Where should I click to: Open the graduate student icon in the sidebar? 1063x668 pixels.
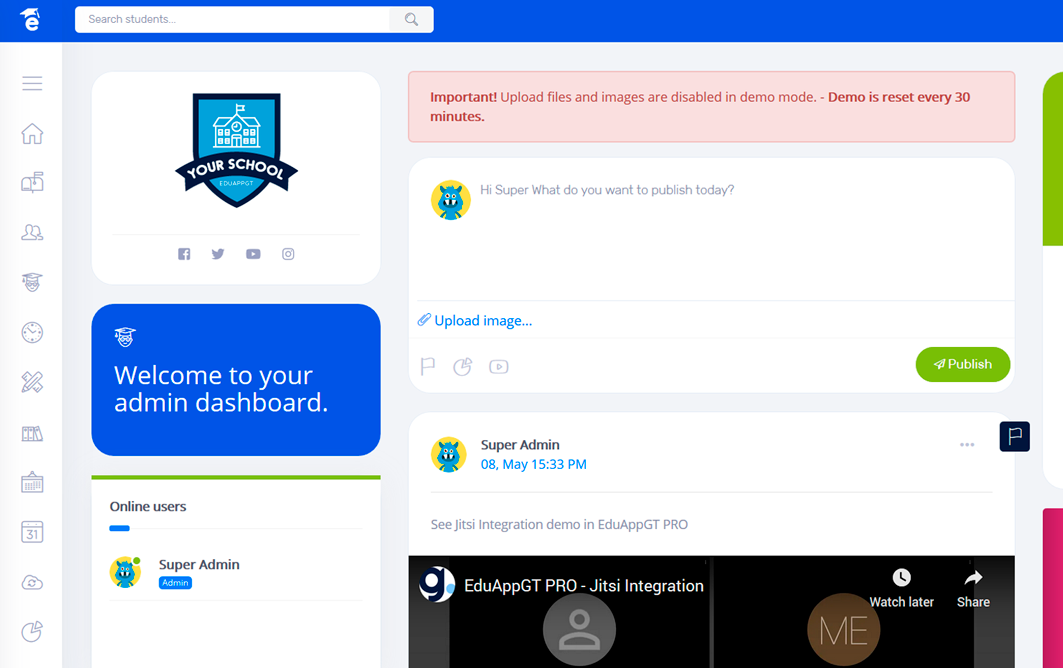pos(32,282)
